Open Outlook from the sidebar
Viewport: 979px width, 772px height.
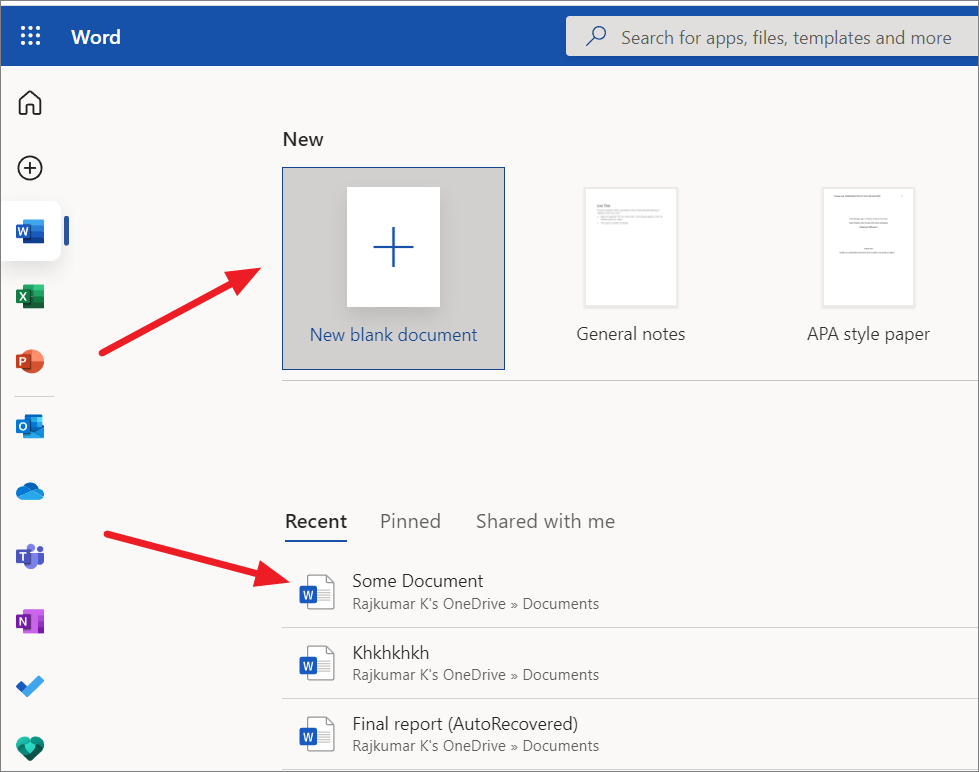click(30, 425)
